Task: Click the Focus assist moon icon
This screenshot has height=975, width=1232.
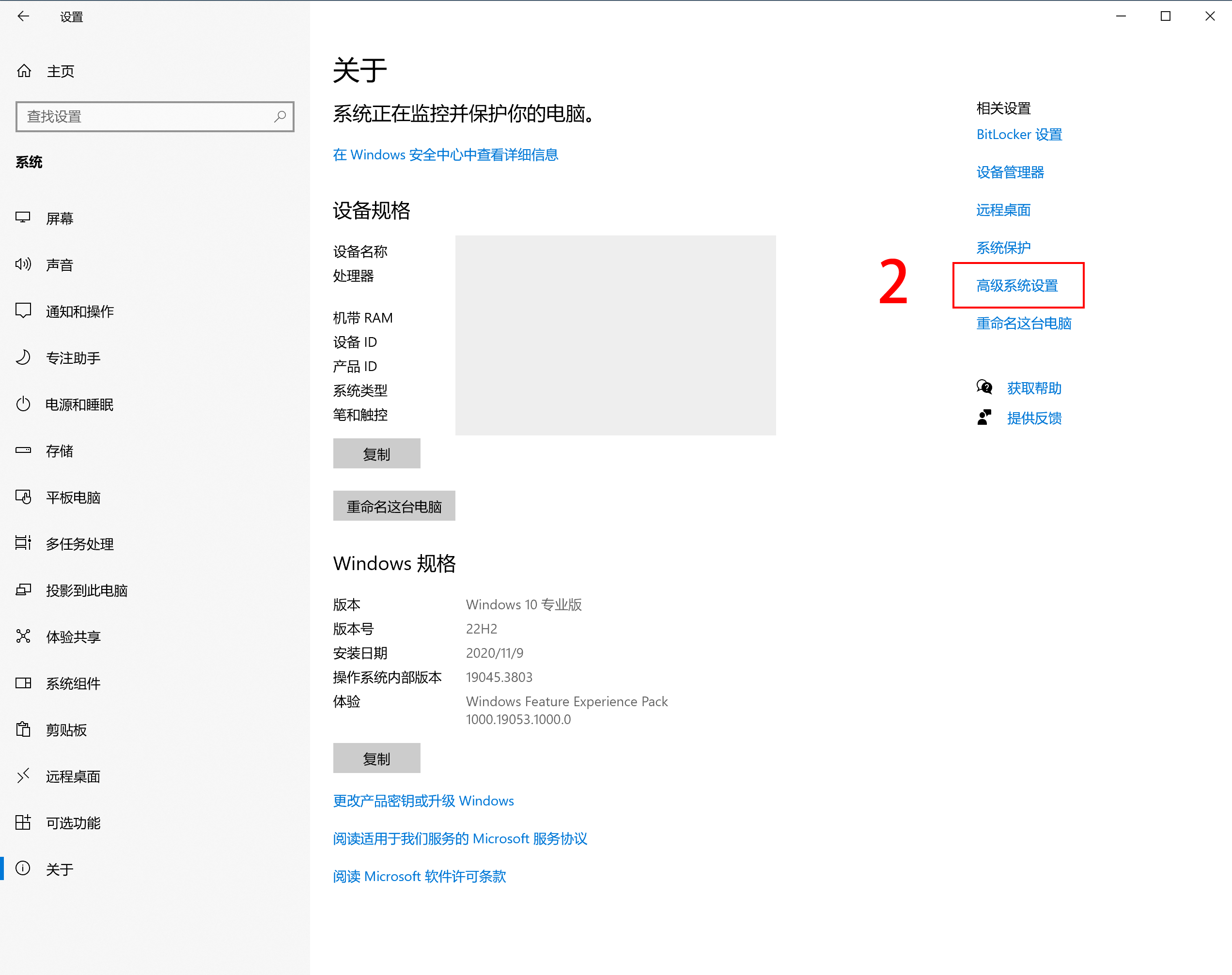Action: (x=23, y=357)
